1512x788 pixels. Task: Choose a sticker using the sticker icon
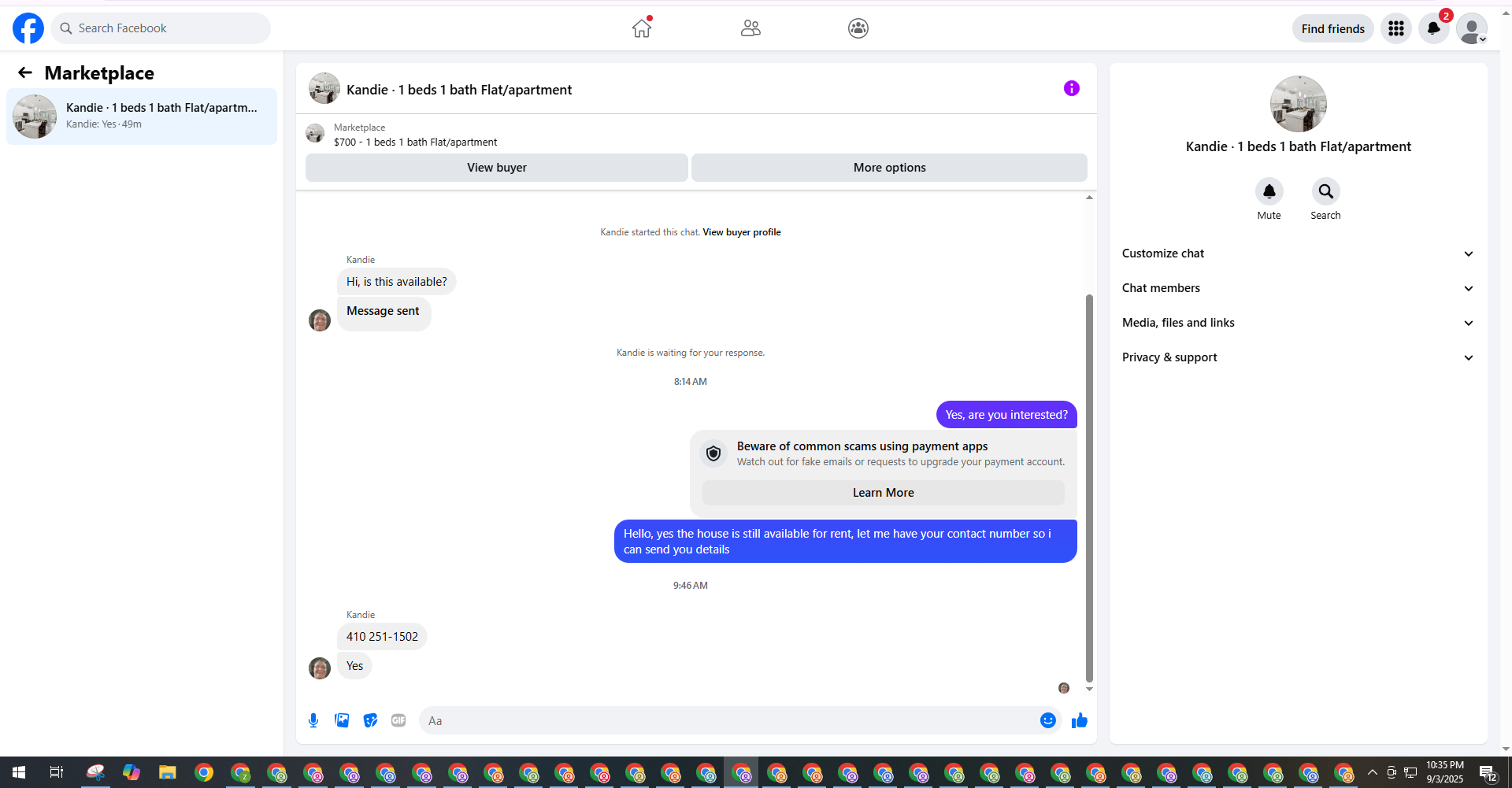pos(370,720)
